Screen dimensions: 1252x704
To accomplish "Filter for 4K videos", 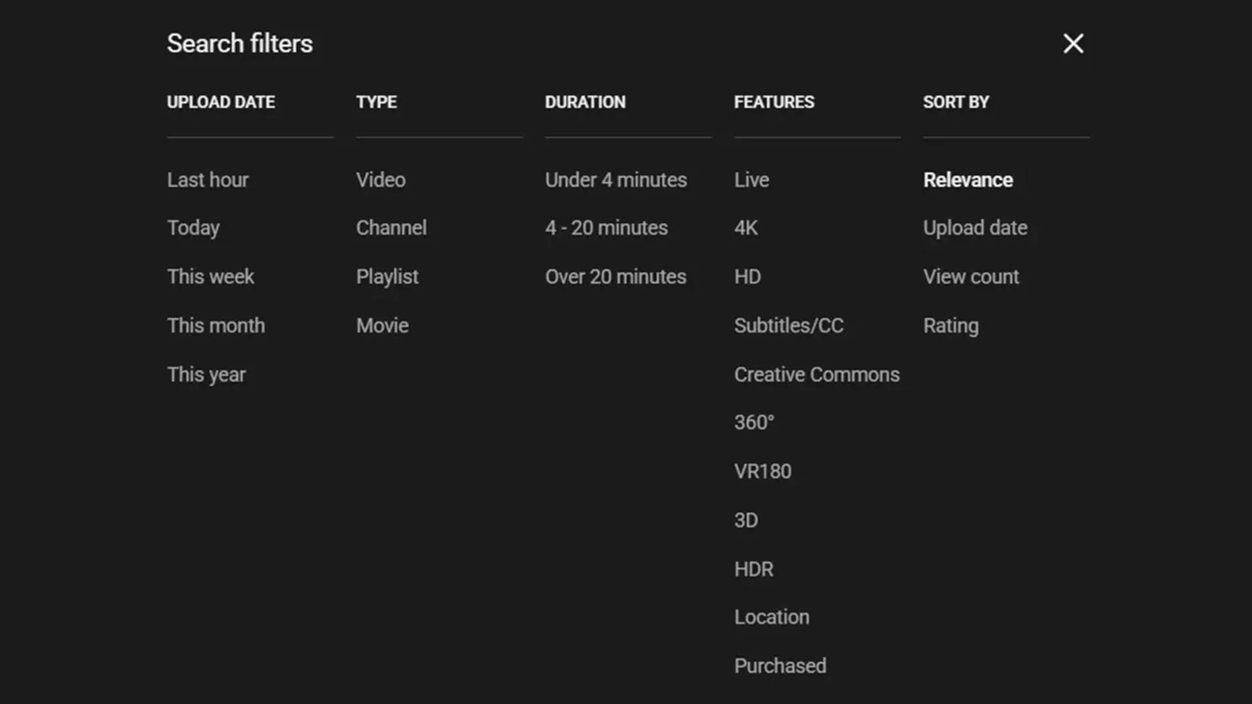I will pos(746,228).
